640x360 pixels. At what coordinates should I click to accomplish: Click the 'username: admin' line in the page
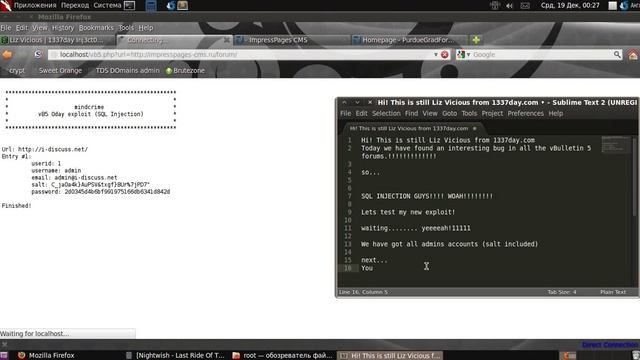[56, 171]
